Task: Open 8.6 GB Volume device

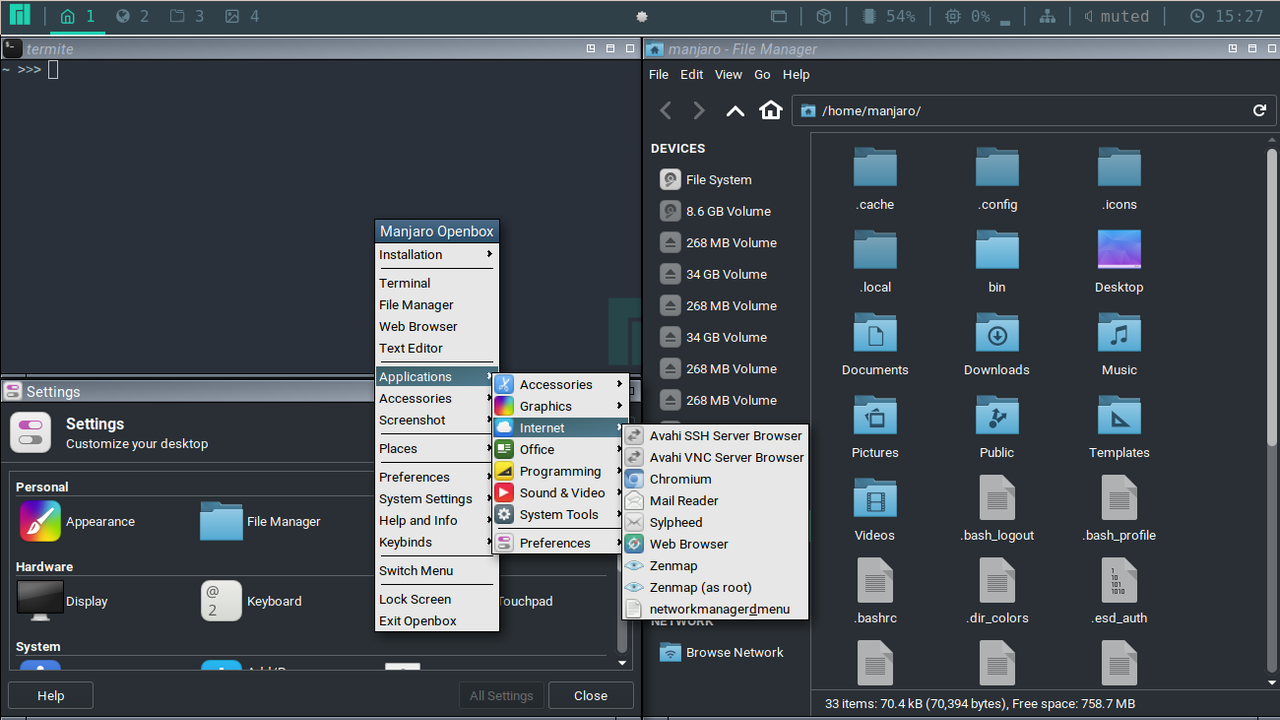Action: pyautogui.click(x=716, y=211)
